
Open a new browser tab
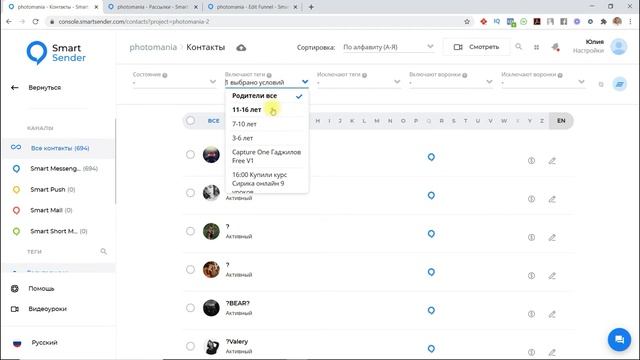[311, 7]
